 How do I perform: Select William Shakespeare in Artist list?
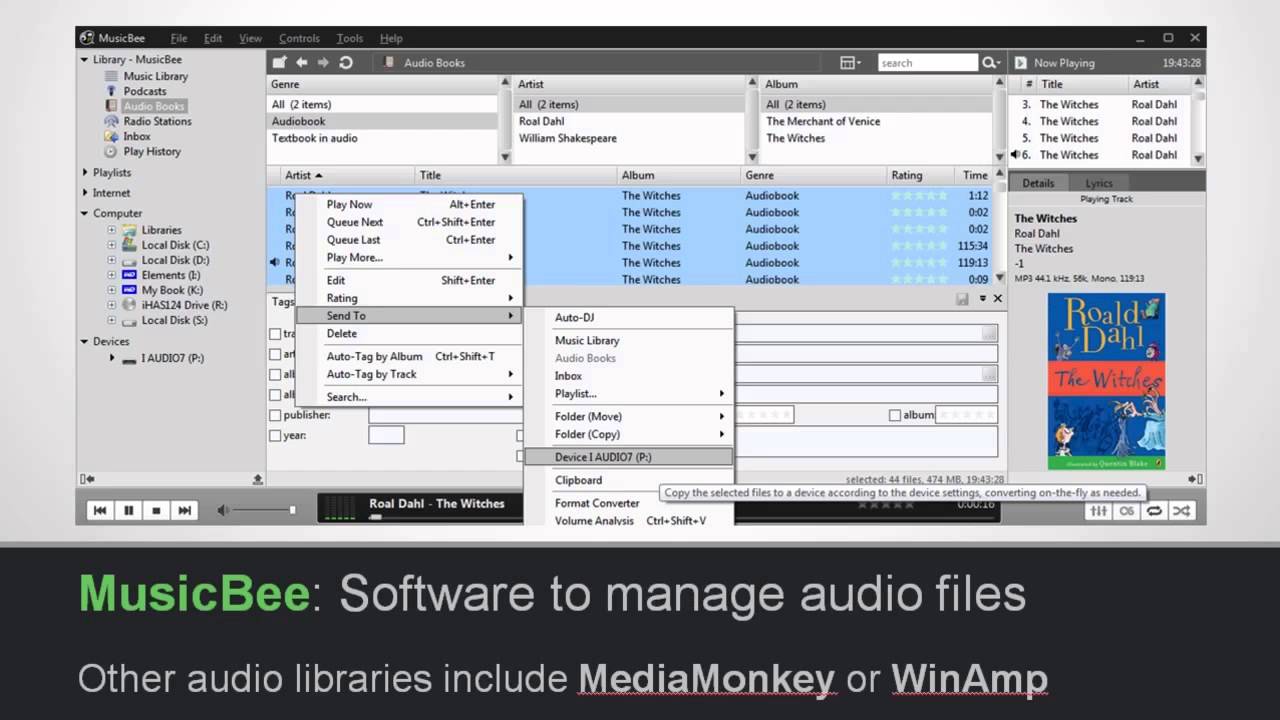(x=567, y=138)
